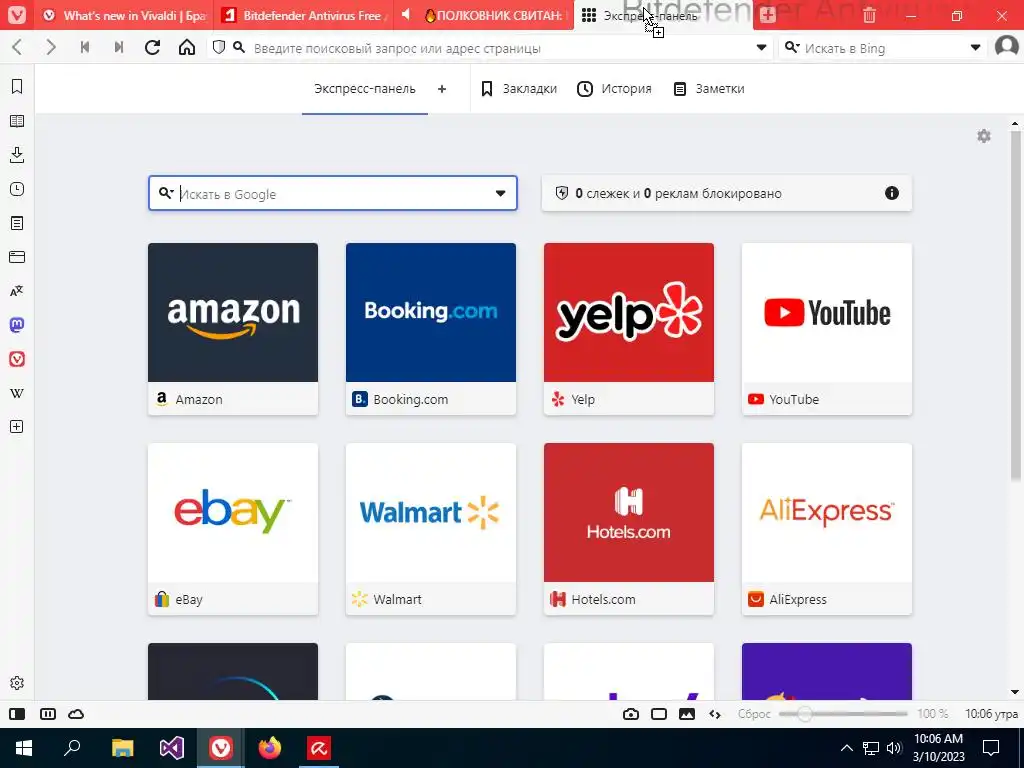Go to the Home page

point(187,47)
